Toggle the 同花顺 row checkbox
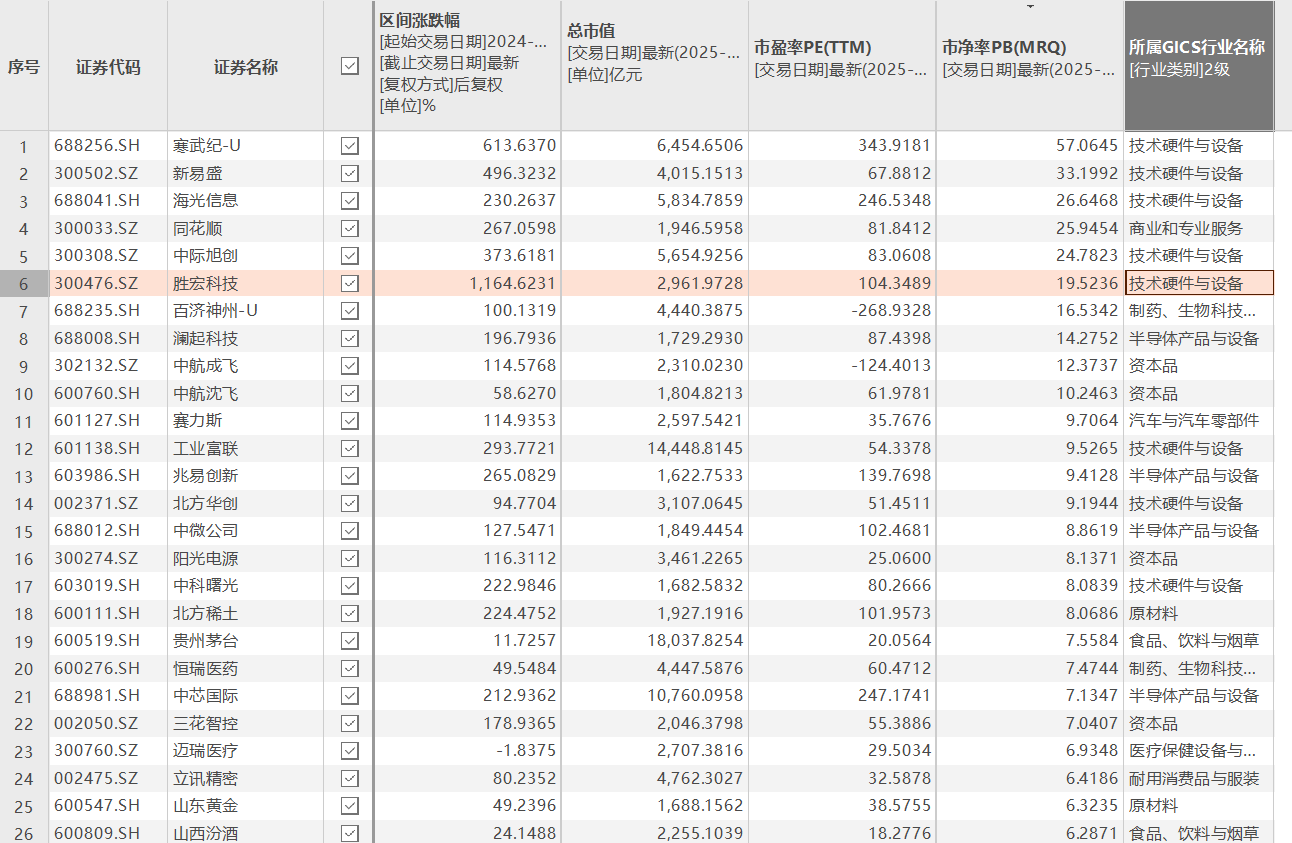Viewport: 1292px width, 843px height. [349, 228]
